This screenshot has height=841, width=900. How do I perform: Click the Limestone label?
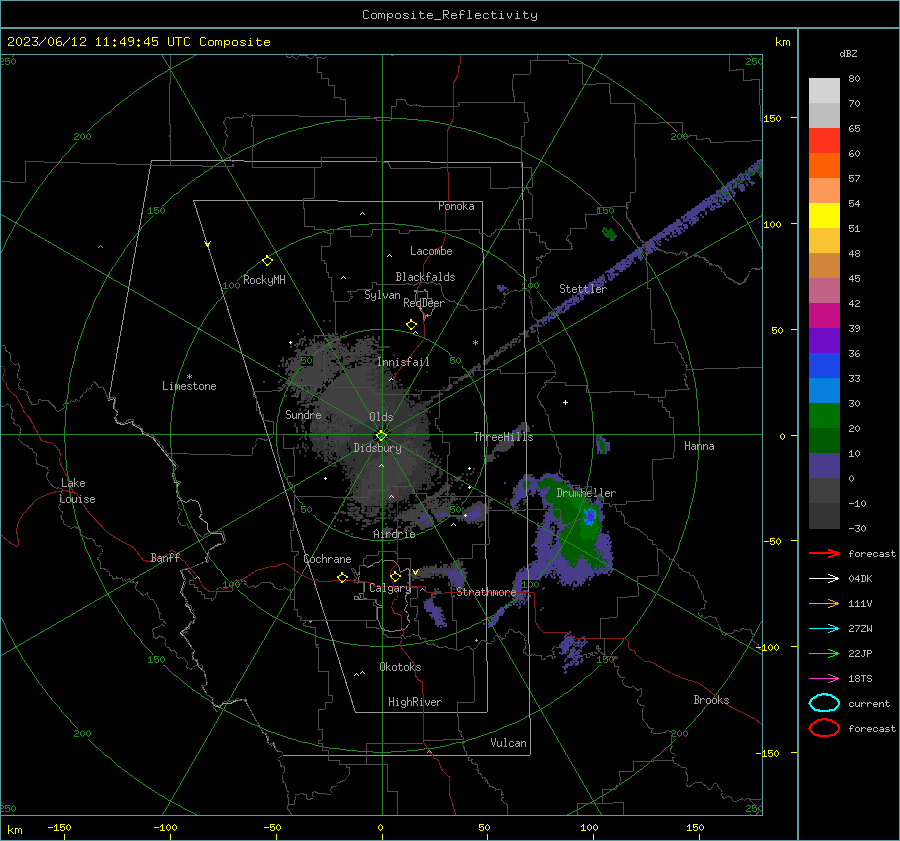coord(189,386)
